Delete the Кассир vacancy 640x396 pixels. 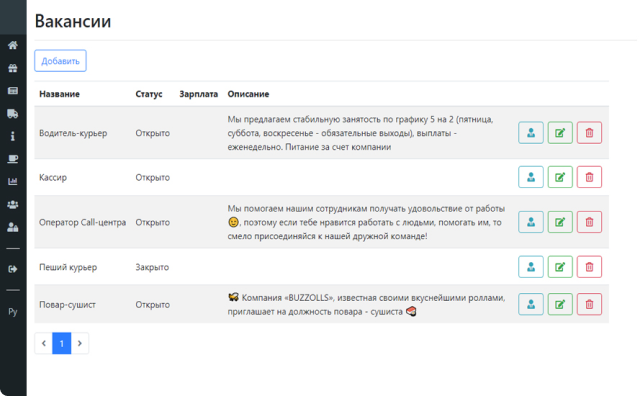point(589,177)
